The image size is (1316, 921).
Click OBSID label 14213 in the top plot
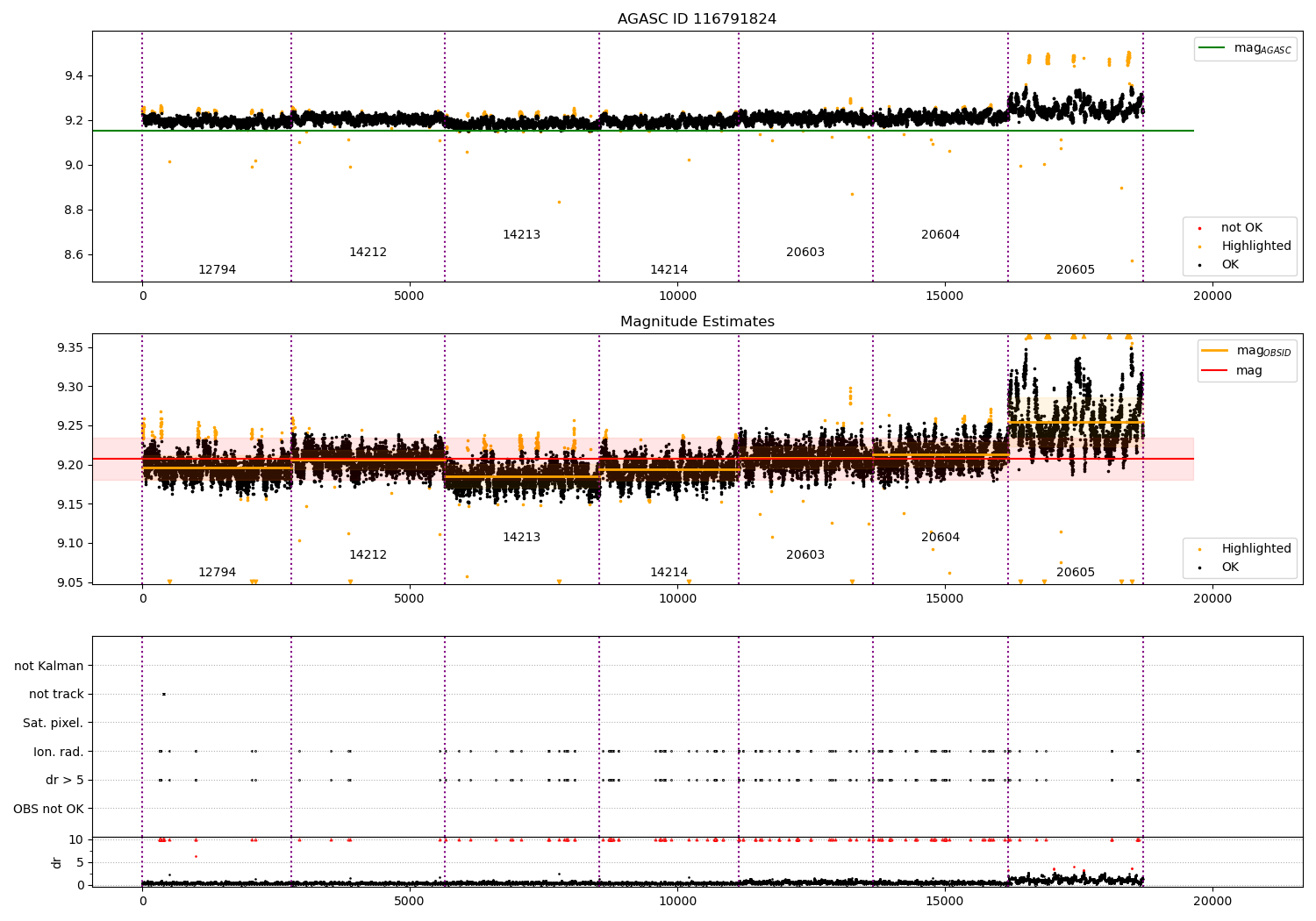coord(521,235)
